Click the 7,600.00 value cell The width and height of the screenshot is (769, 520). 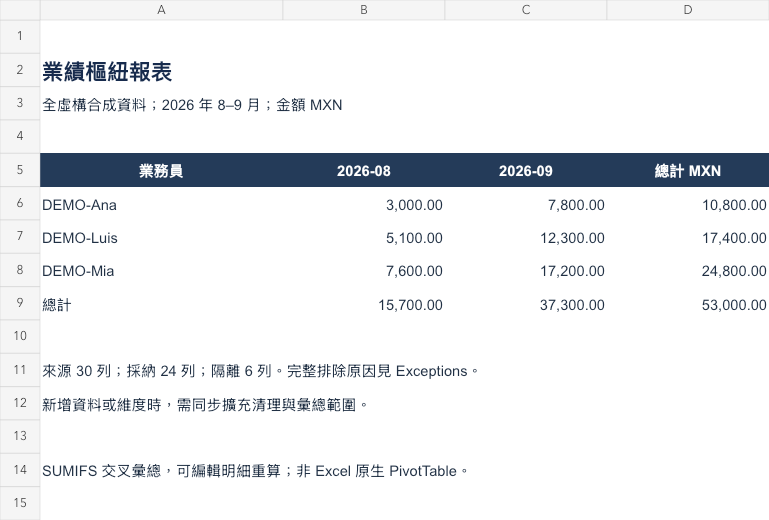364,271
